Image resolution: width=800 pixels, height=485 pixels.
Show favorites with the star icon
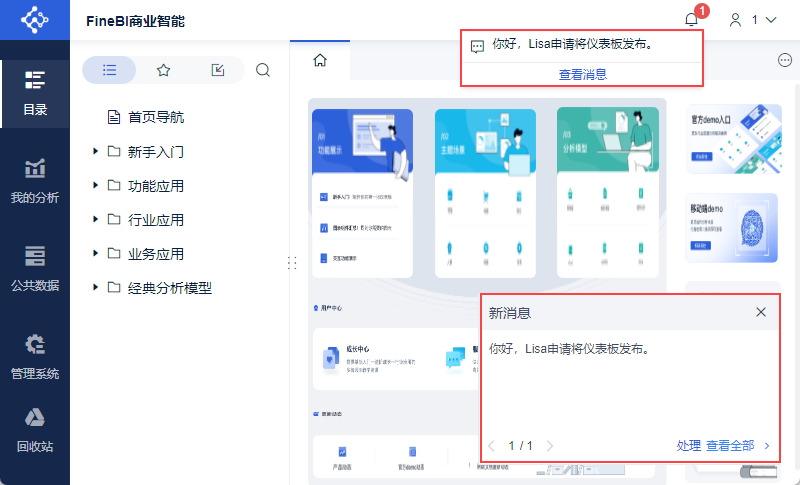[x=163, y=70]
